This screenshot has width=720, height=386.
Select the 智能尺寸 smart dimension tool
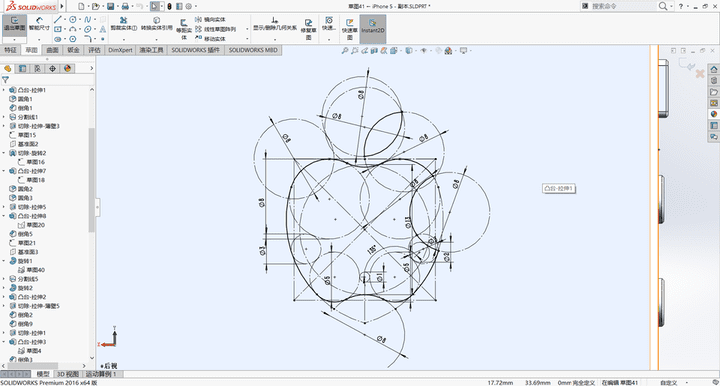(x=39, y=24)
